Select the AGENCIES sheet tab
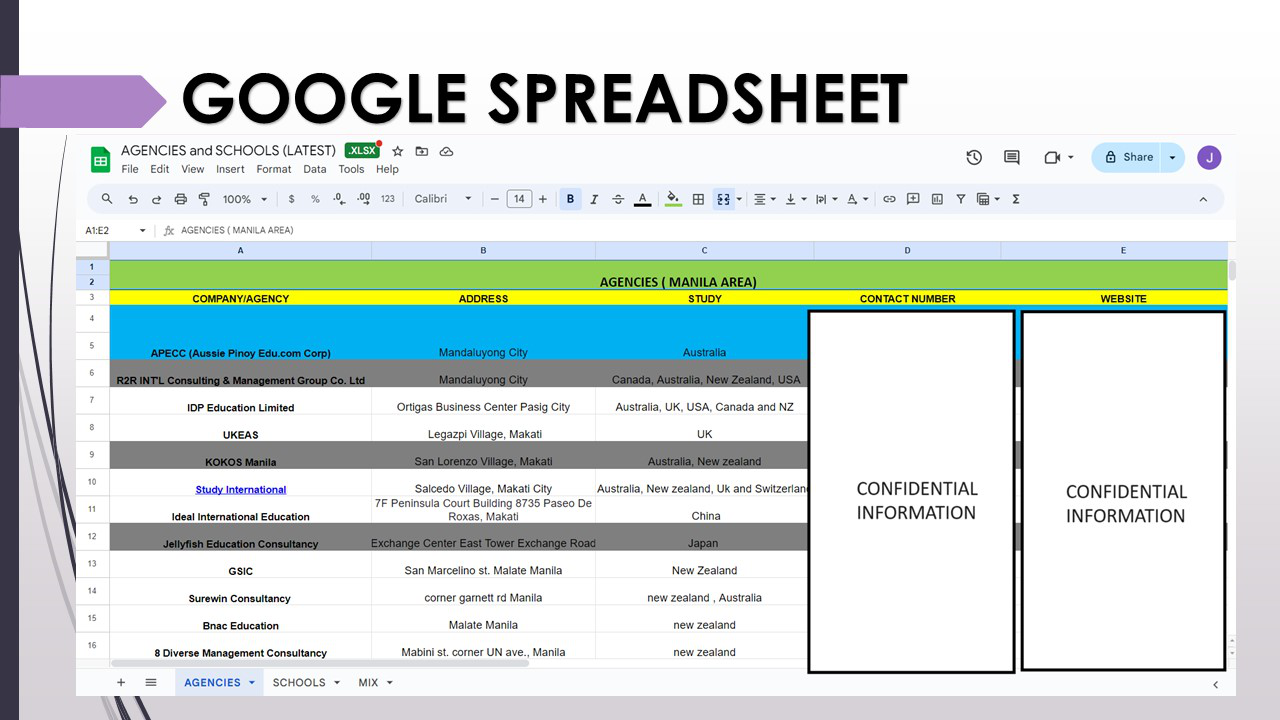The image size is (1280, 720). click(x=219, y=683)
